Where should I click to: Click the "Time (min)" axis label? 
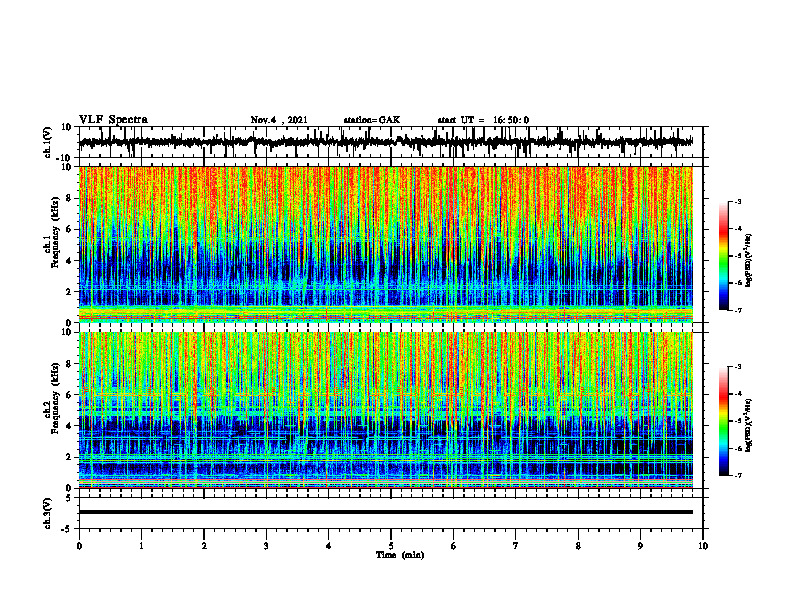coord(400,555)
